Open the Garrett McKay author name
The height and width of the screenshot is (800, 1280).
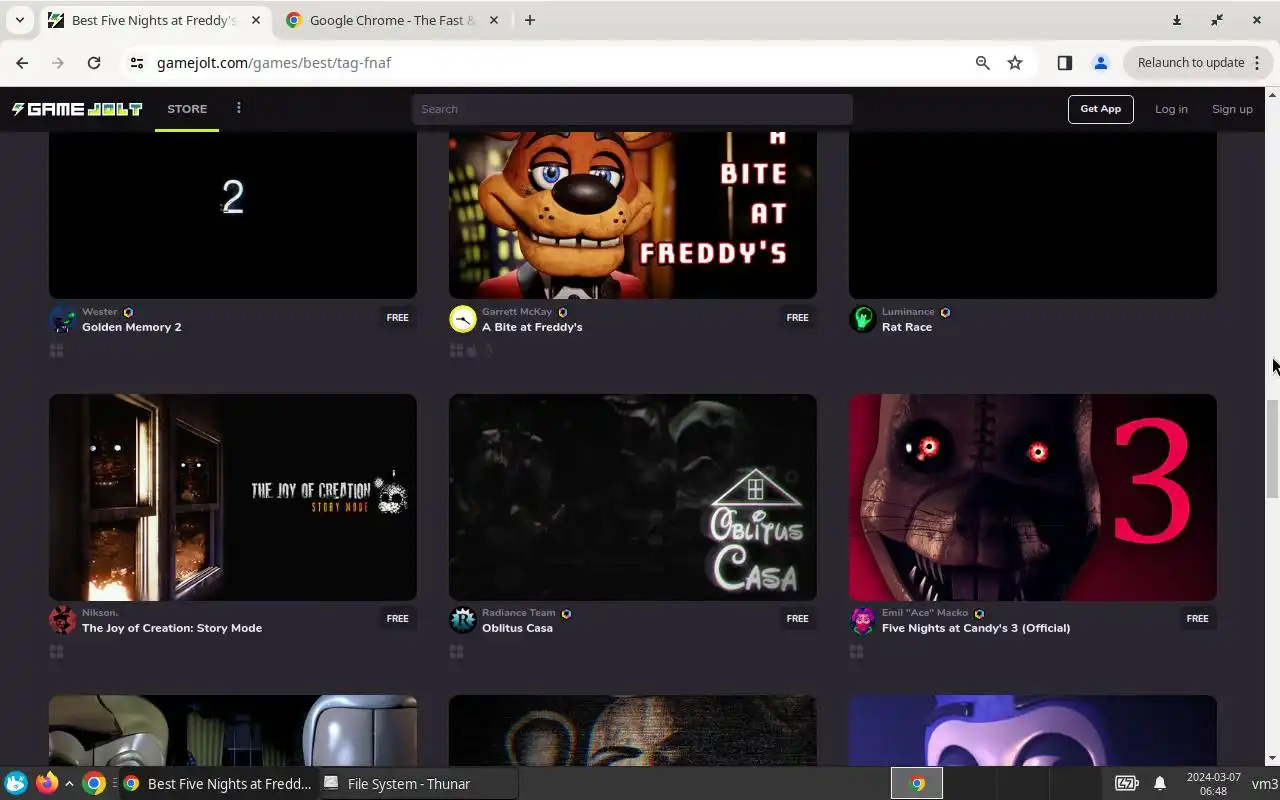(517, 312)
